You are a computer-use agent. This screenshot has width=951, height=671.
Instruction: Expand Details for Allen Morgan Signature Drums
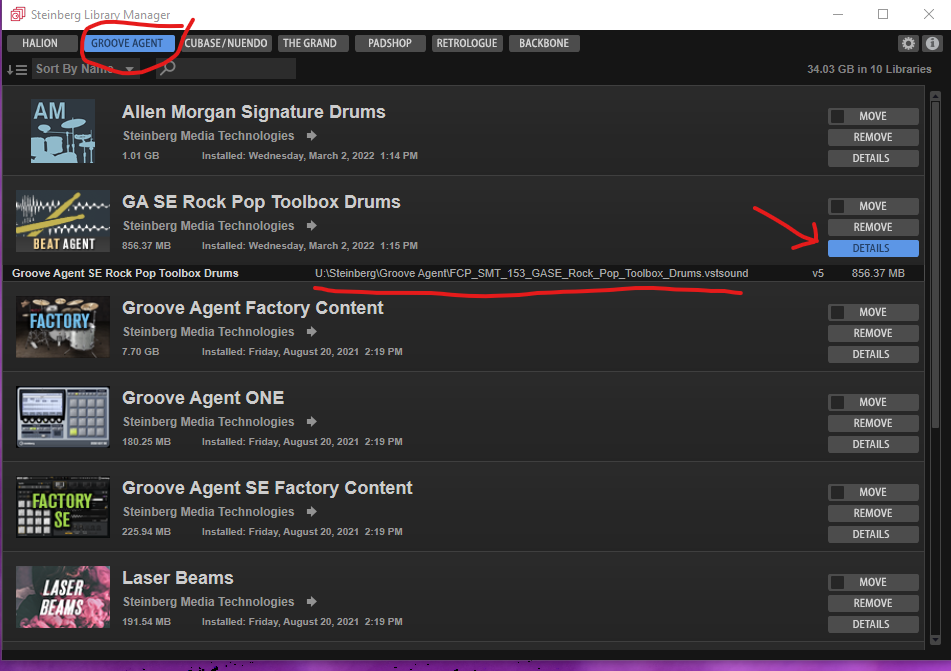coord(873,158)
